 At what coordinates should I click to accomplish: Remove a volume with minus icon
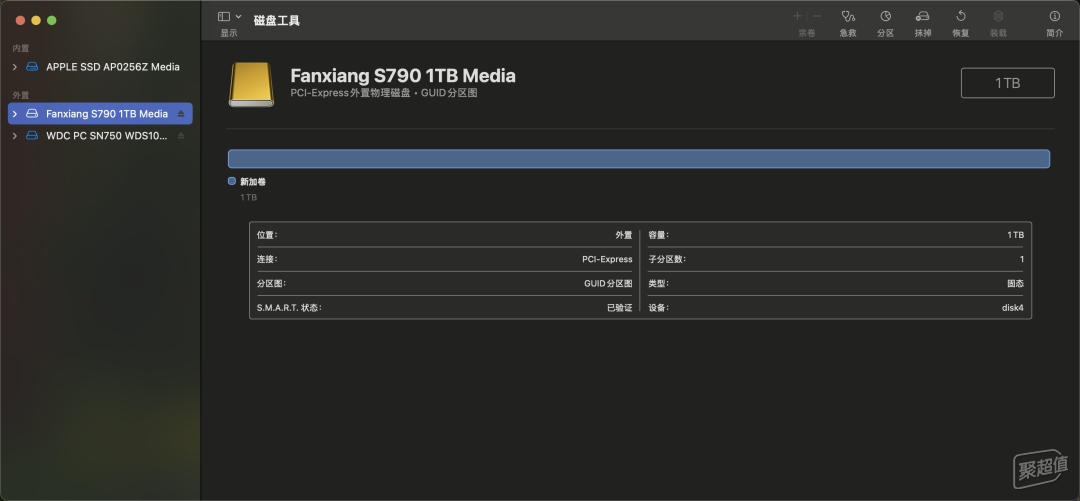point(817,17)
